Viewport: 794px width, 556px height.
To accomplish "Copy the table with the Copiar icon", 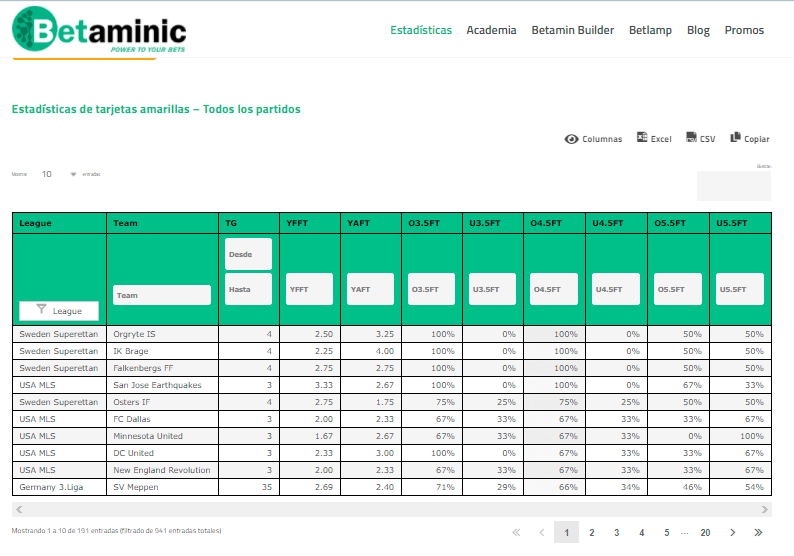I will 735,137.
